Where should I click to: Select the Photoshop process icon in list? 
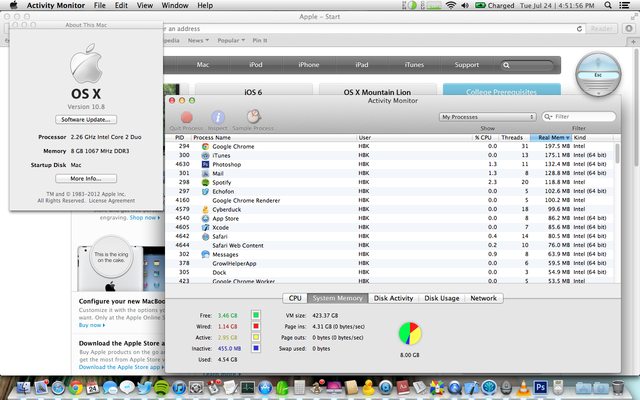coord(205,164)
